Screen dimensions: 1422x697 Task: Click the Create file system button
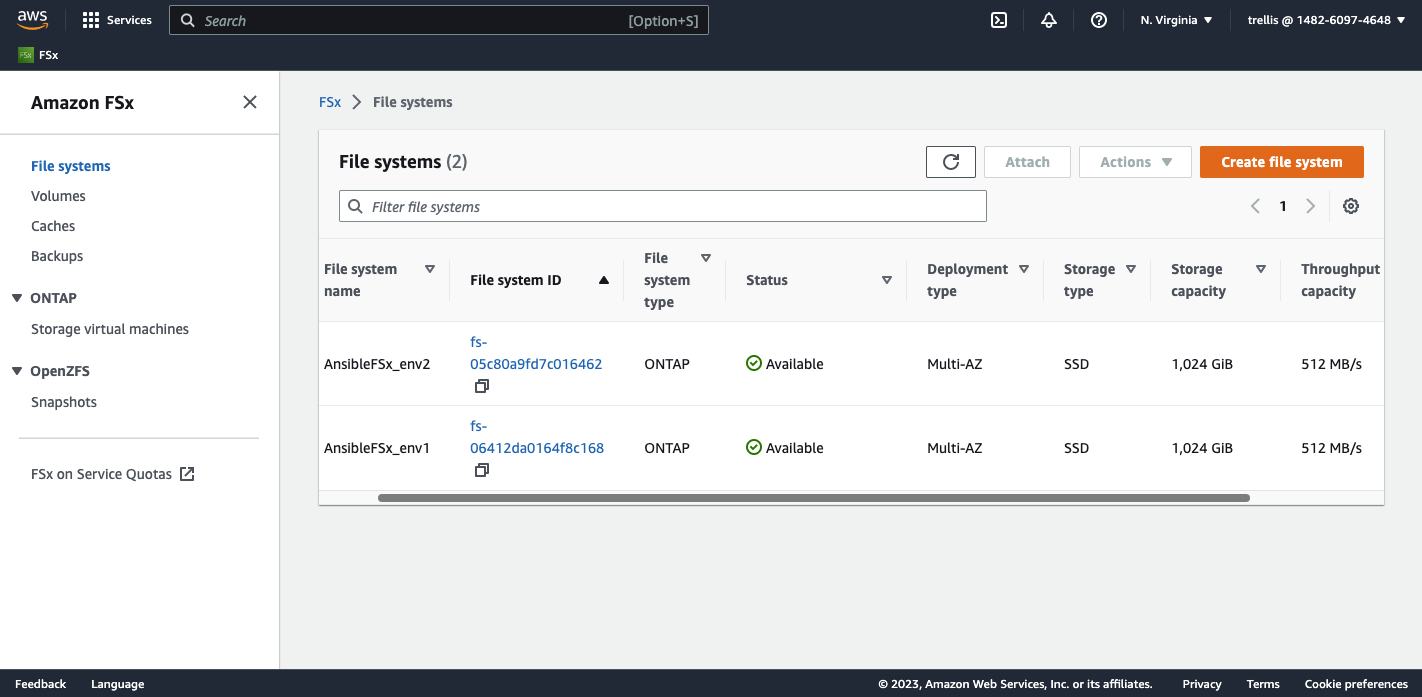1281,162
